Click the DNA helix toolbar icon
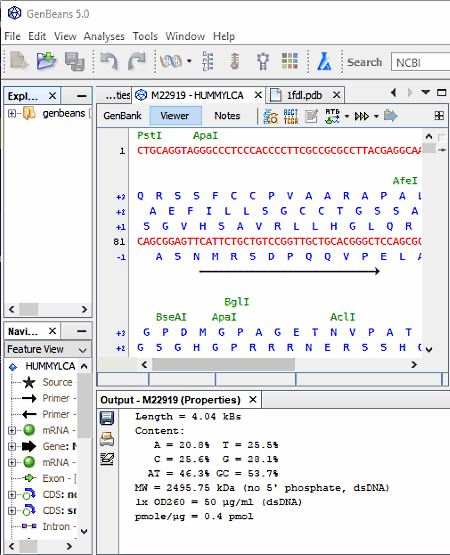450x555 pixels. point(171,61)
